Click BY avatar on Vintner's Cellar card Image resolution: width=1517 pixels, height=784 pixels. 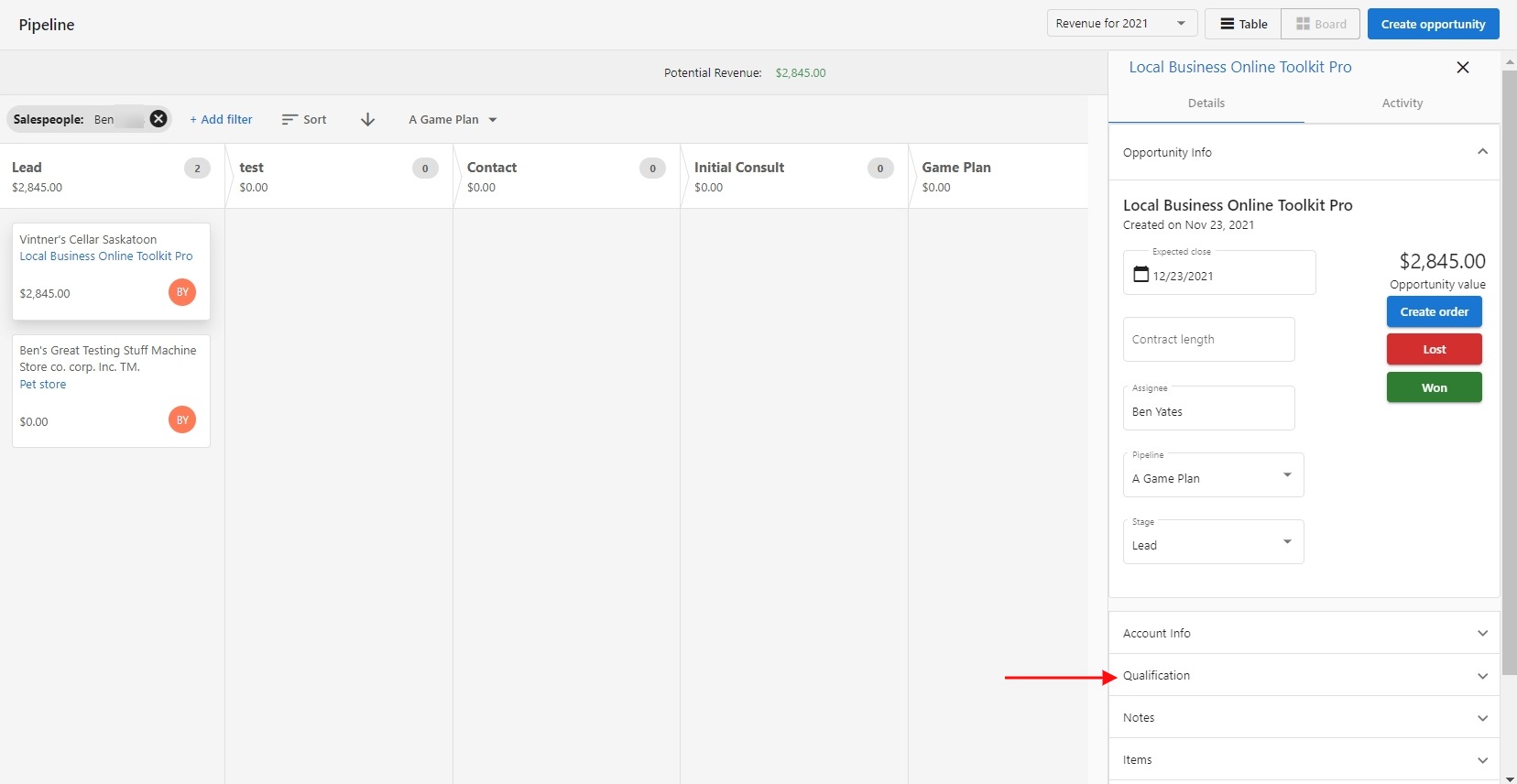click(182, 292)
